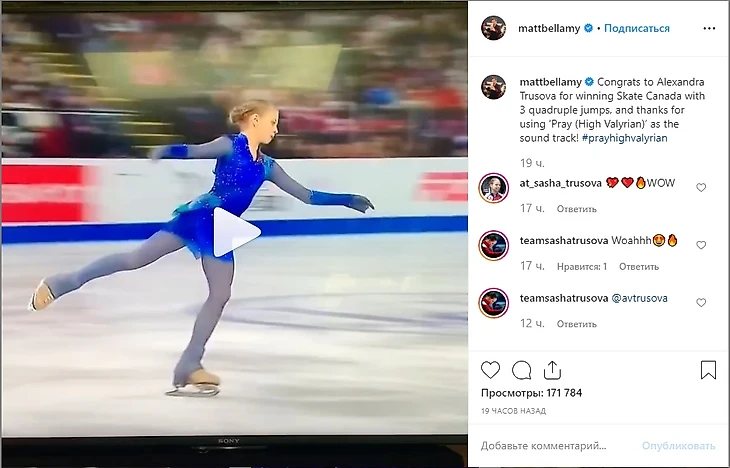Open the three-dot more options menu
Screen dimensions: 730x468
tap(709, 28)
